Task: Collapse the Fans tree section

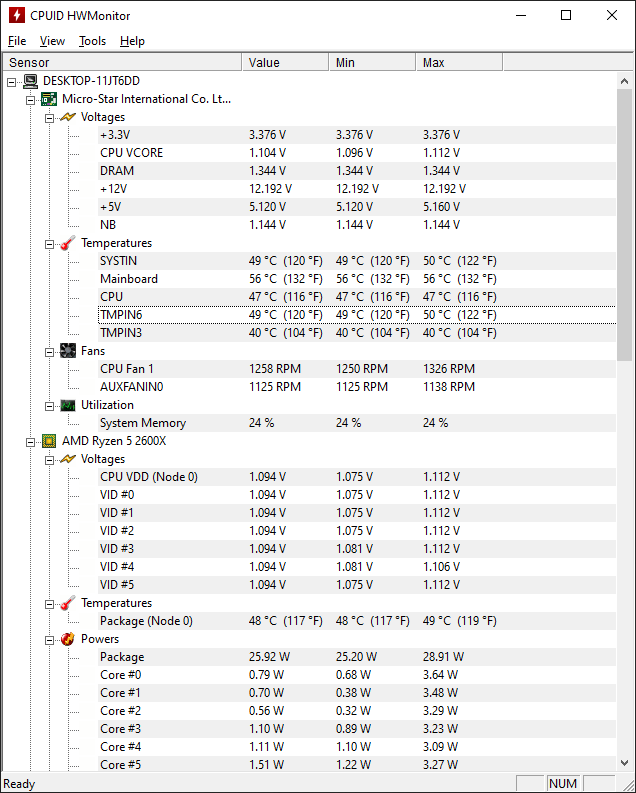Action: coord(49,351)
